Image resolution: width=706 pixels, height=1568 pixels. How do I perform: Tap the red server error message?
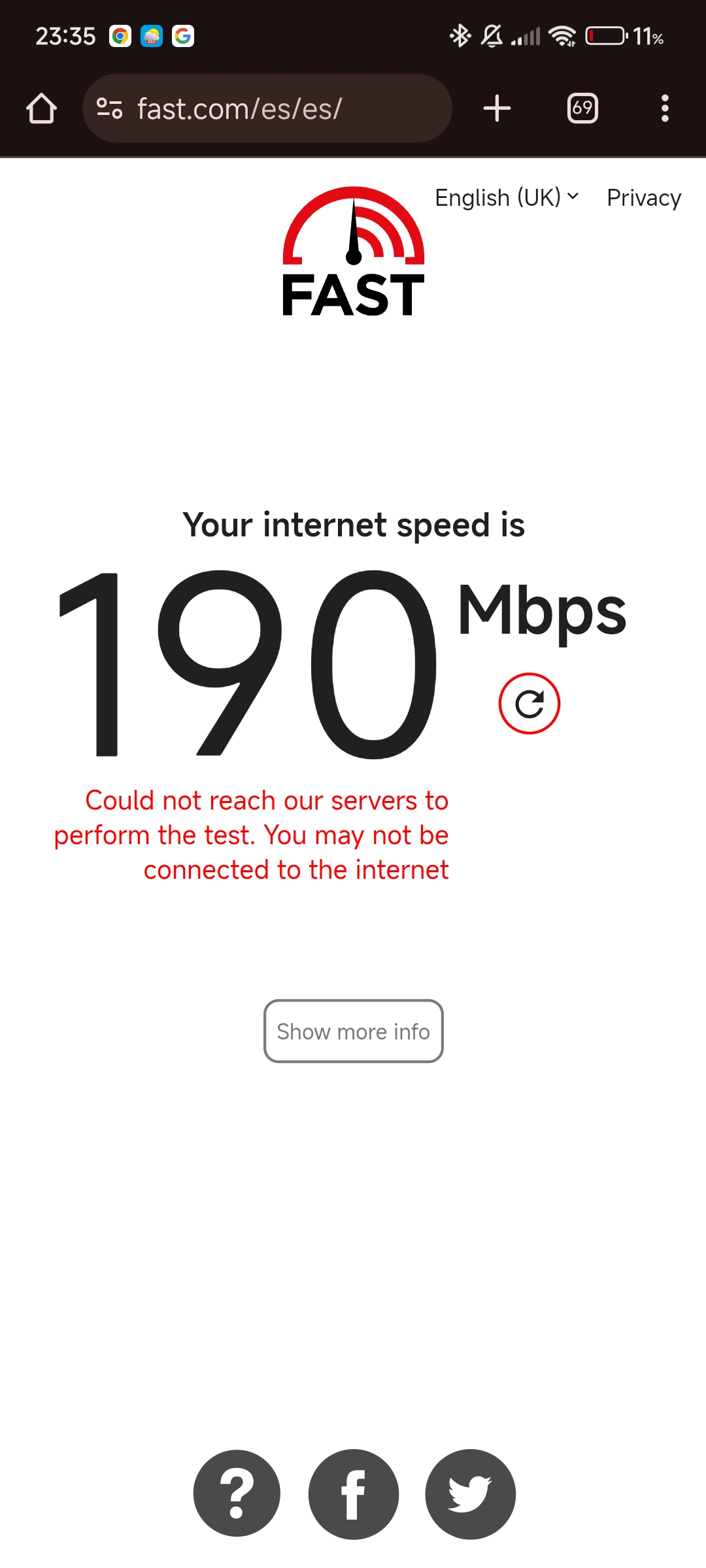coord(252,835)
